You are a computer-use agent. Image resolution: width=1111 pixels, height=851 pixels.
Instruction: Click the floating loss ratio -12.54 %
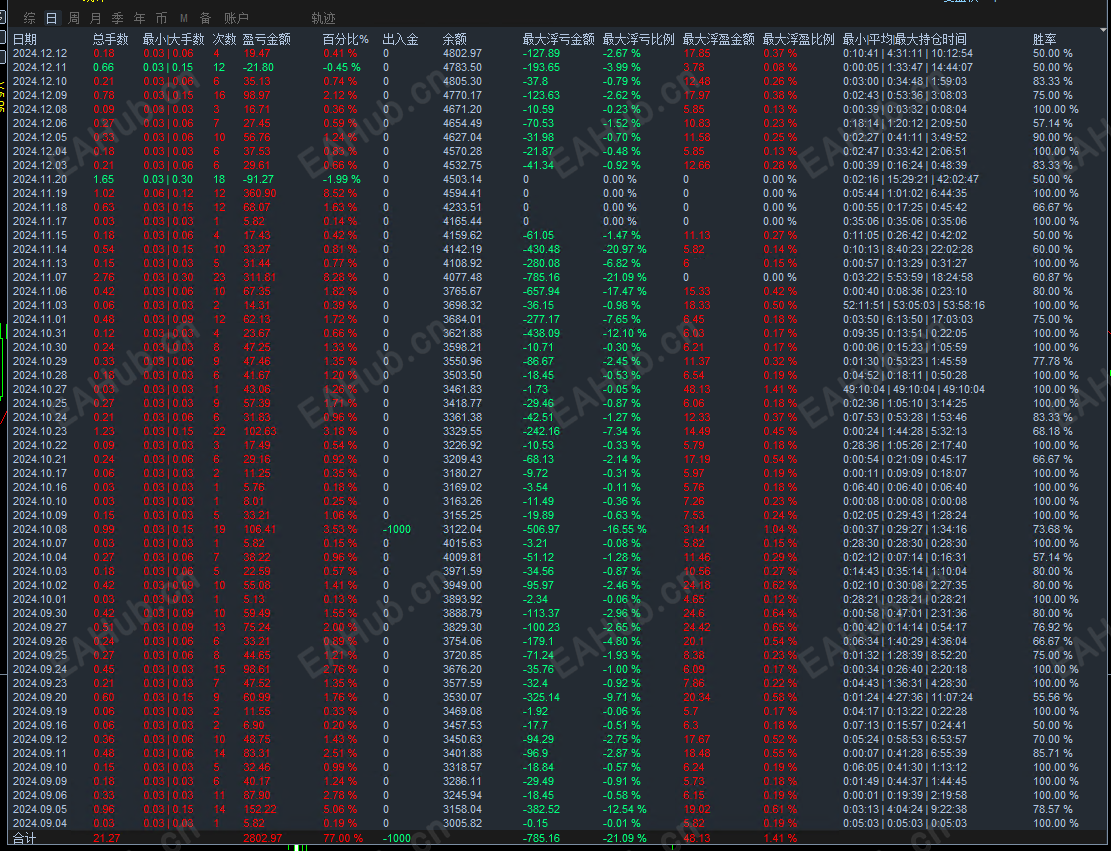[x=624, y=809]
